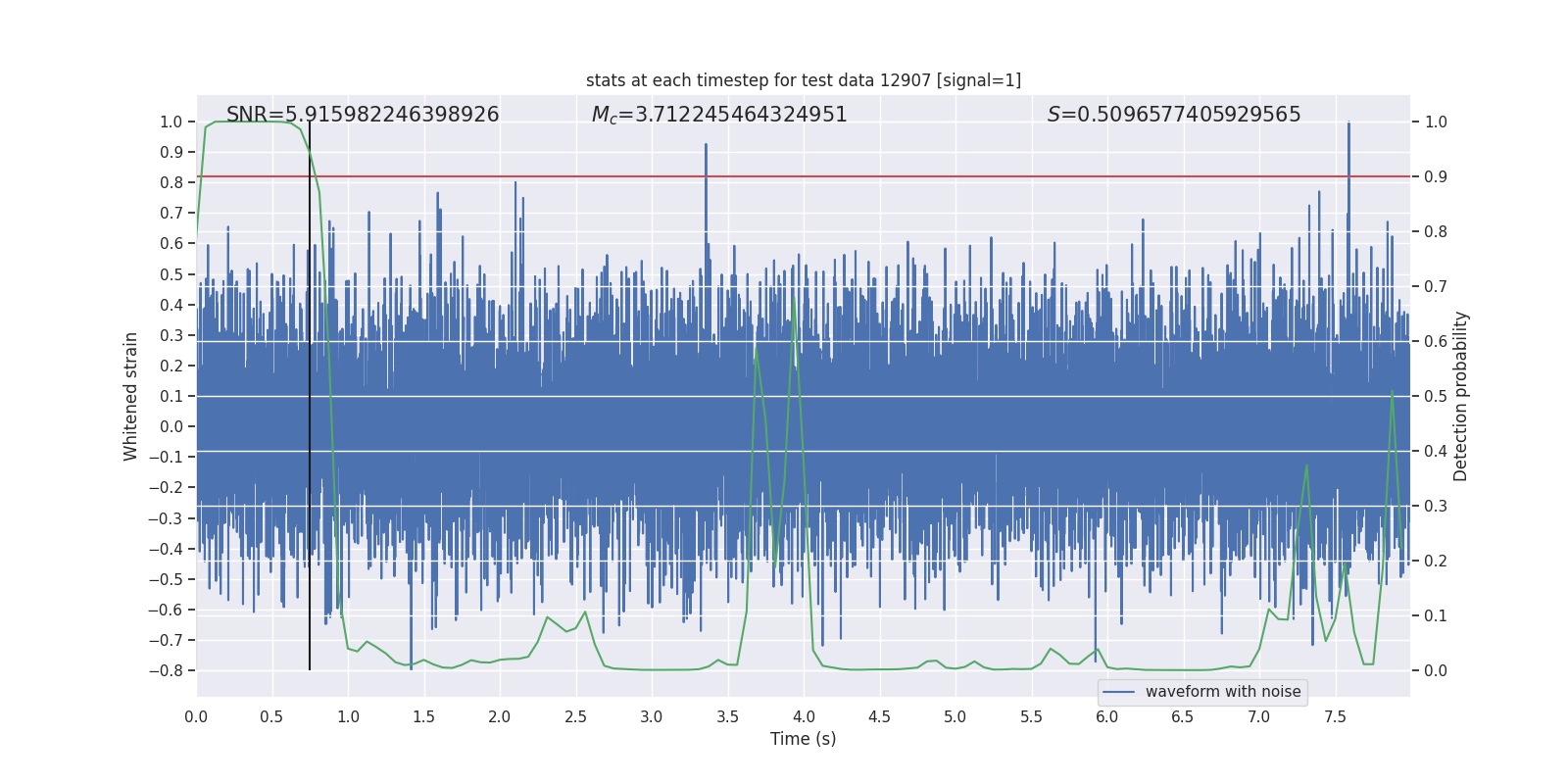
Task: Click the x-axis tick label 0.0
Action: (x=196, y=716)
